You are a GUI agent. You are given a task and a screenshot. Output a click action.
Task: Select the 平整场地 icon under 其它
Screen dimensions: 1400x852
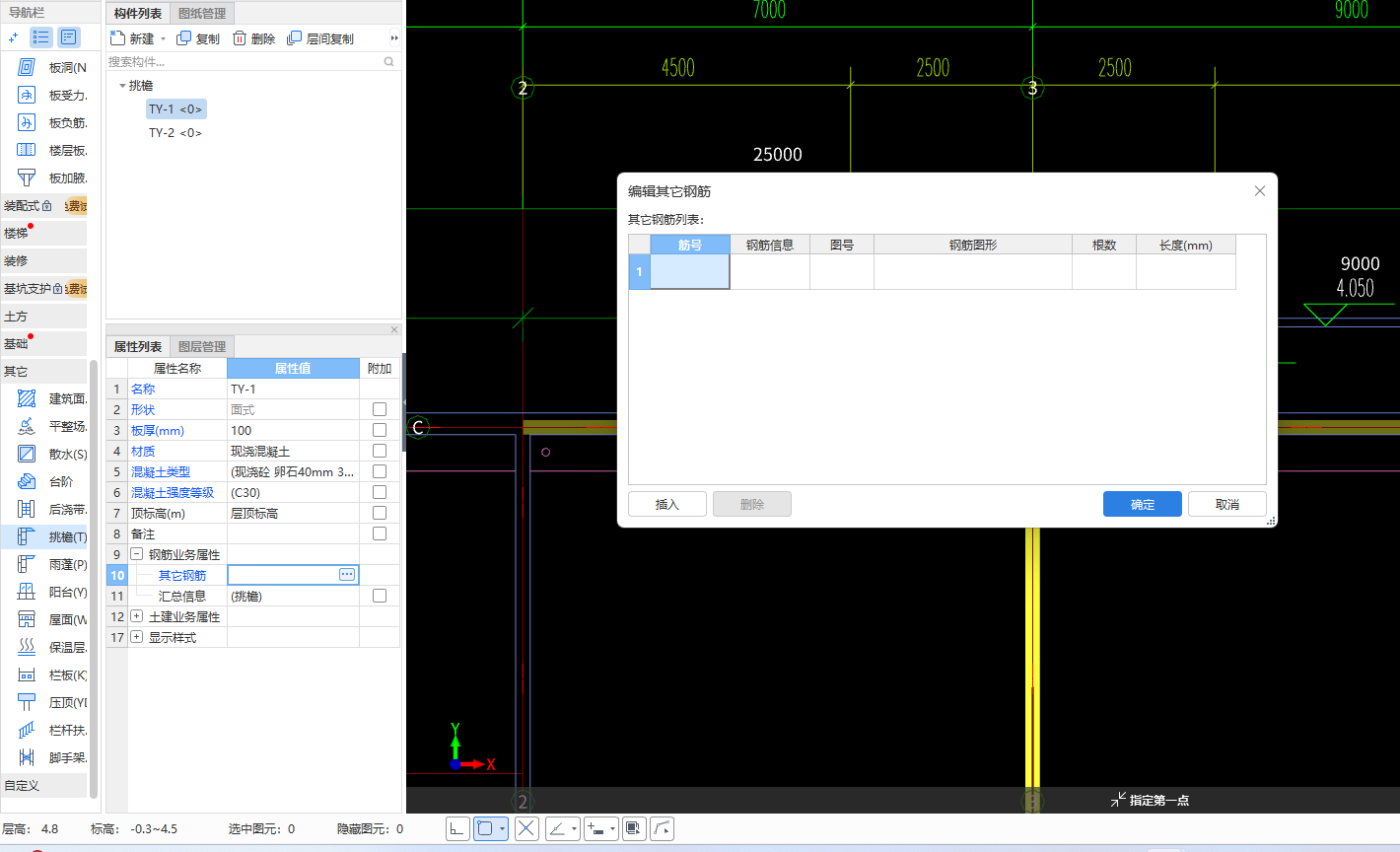27,426
